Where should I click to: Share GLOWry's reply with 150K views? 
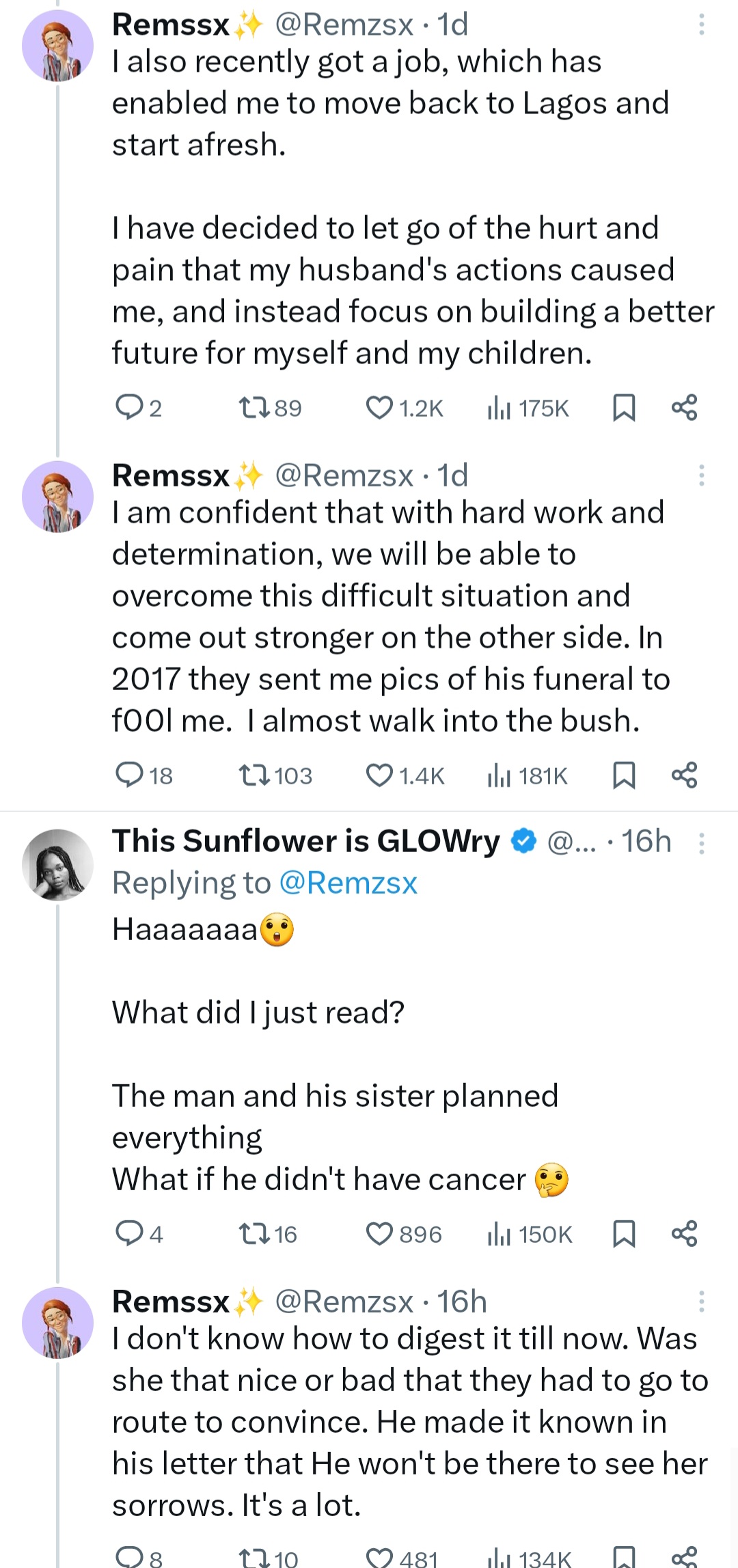pos(684,1234)
